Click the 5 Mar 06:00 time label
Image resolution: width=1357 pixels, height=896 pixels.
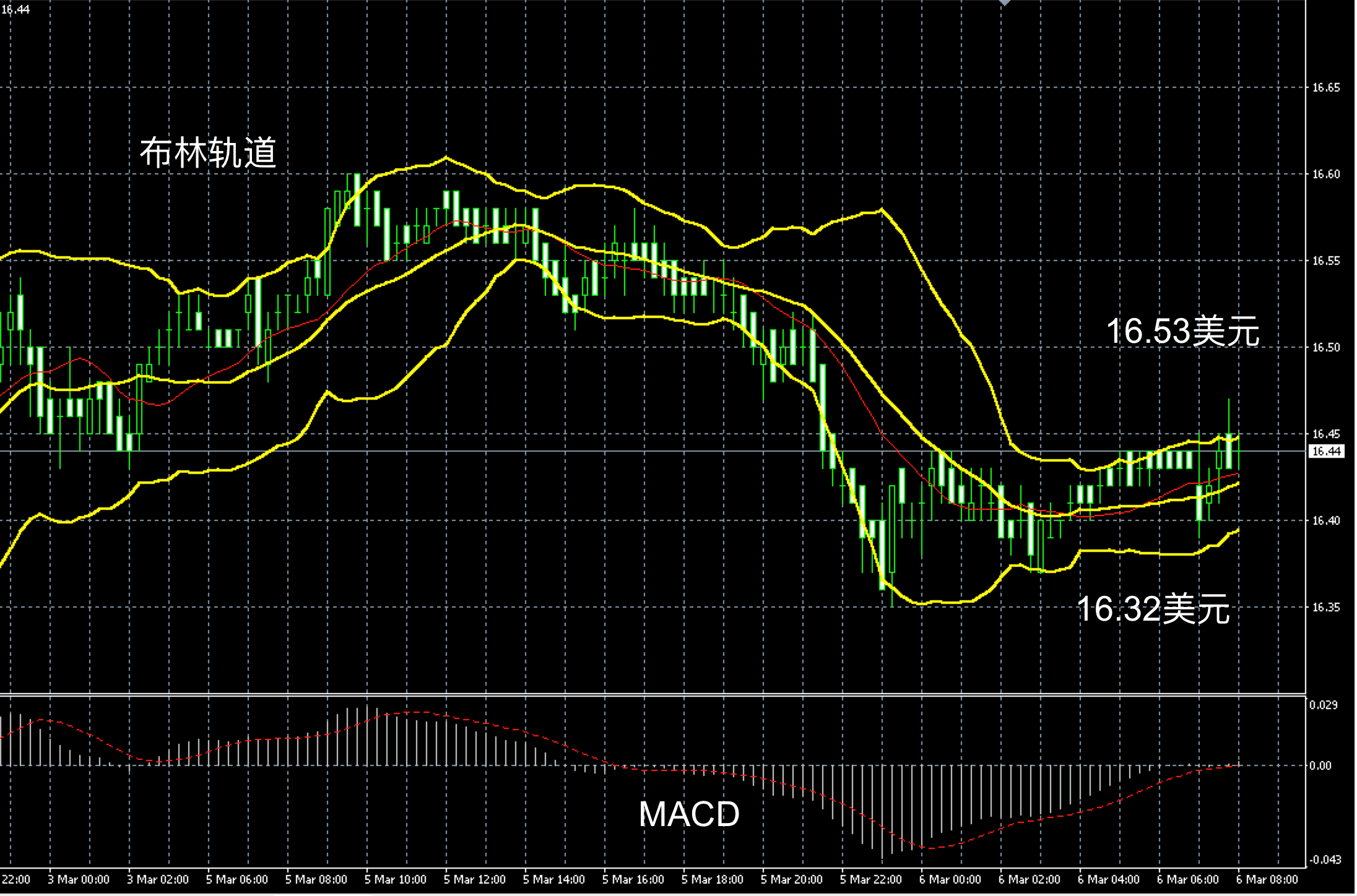[237, 879]
